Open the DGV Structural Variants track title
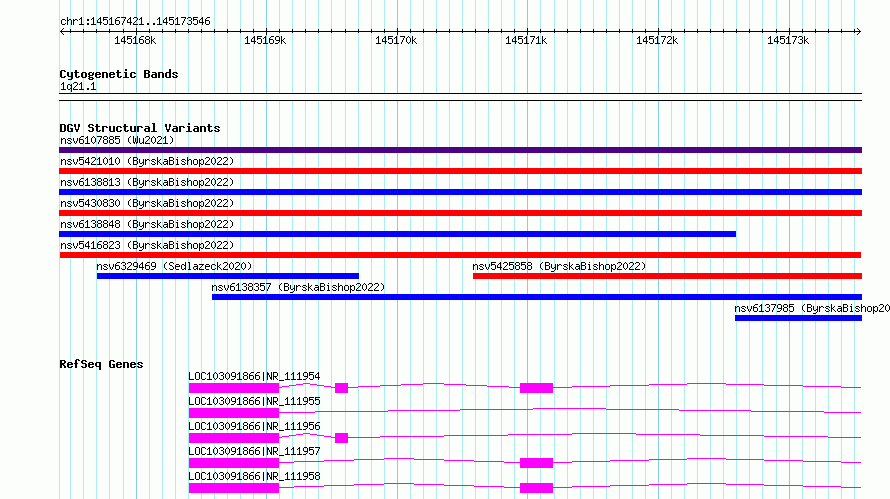Screen dimensions: 890x499 click(140, 128)
